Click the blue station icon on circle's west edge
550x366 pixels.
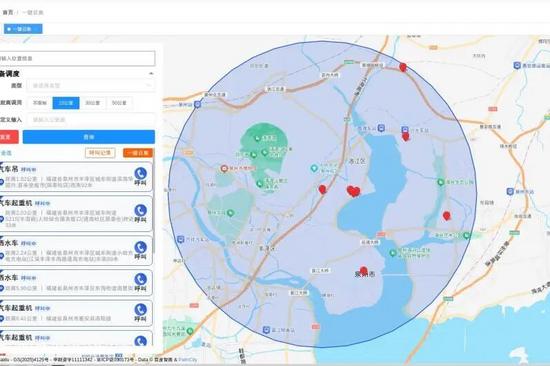[x=198, y=104]
